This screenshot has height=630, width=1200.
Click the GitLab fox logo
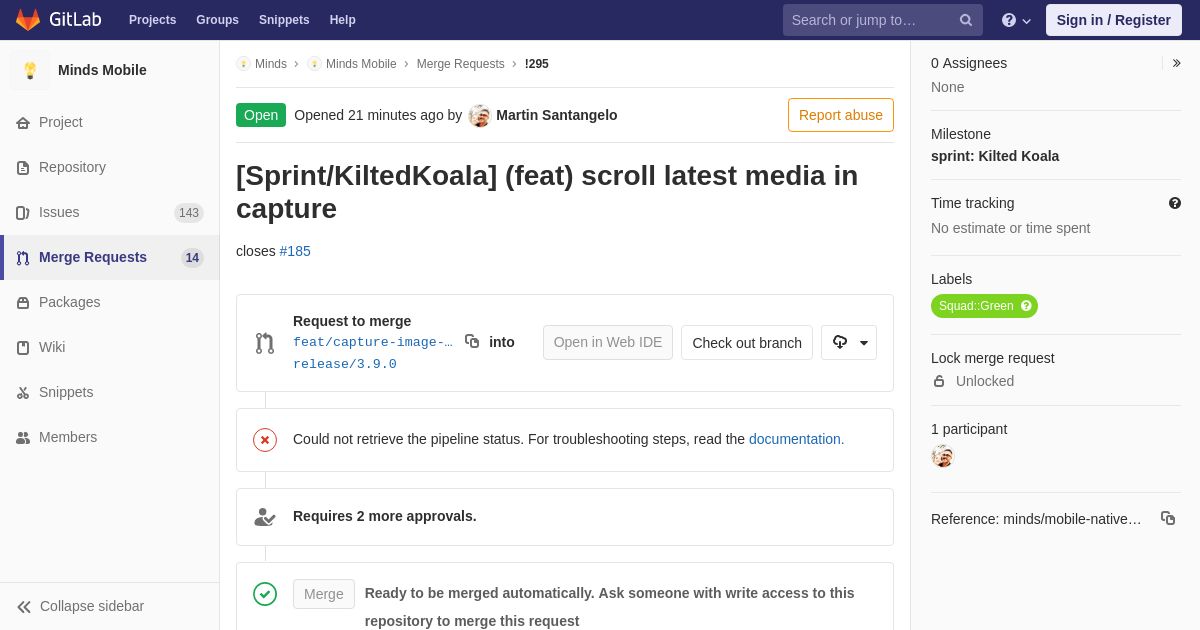(x=28, y=20)
